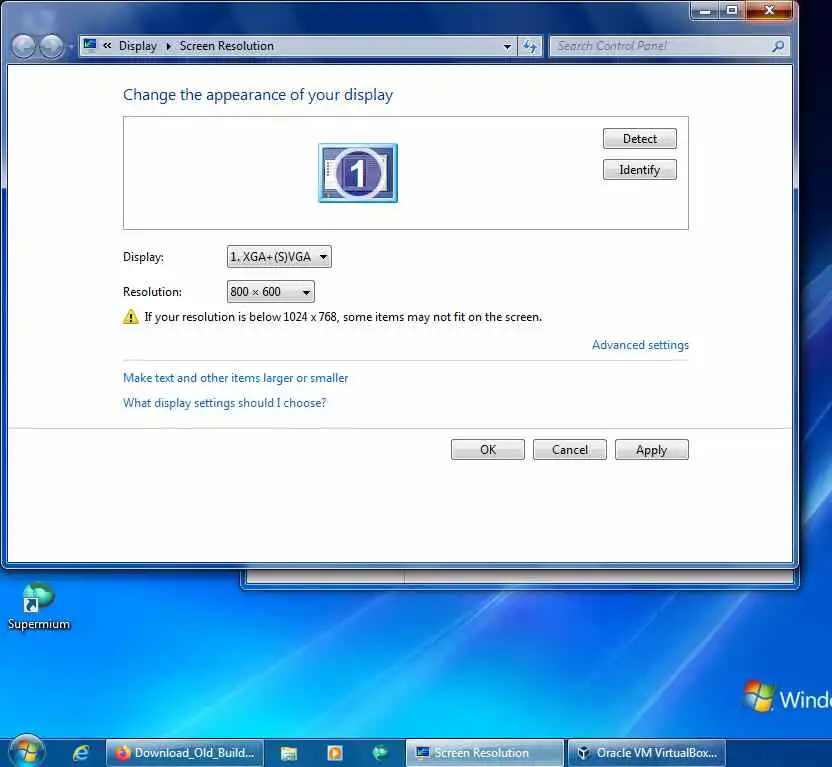
Task: Open the address bar history dropdown arrow
Action: tap(507, 46)
